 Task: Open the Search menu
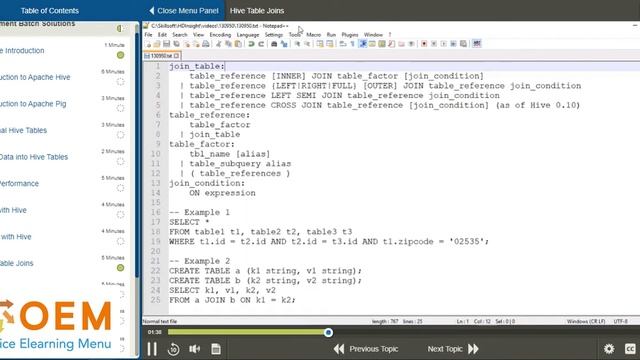(x=180, y=35)
